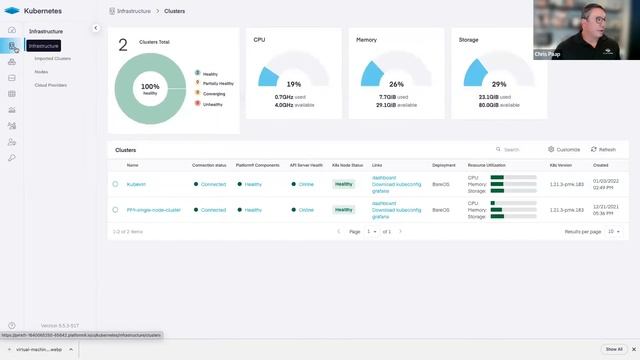Click the Refresh button
Viewport: 640px width, 360px height.
603,149
